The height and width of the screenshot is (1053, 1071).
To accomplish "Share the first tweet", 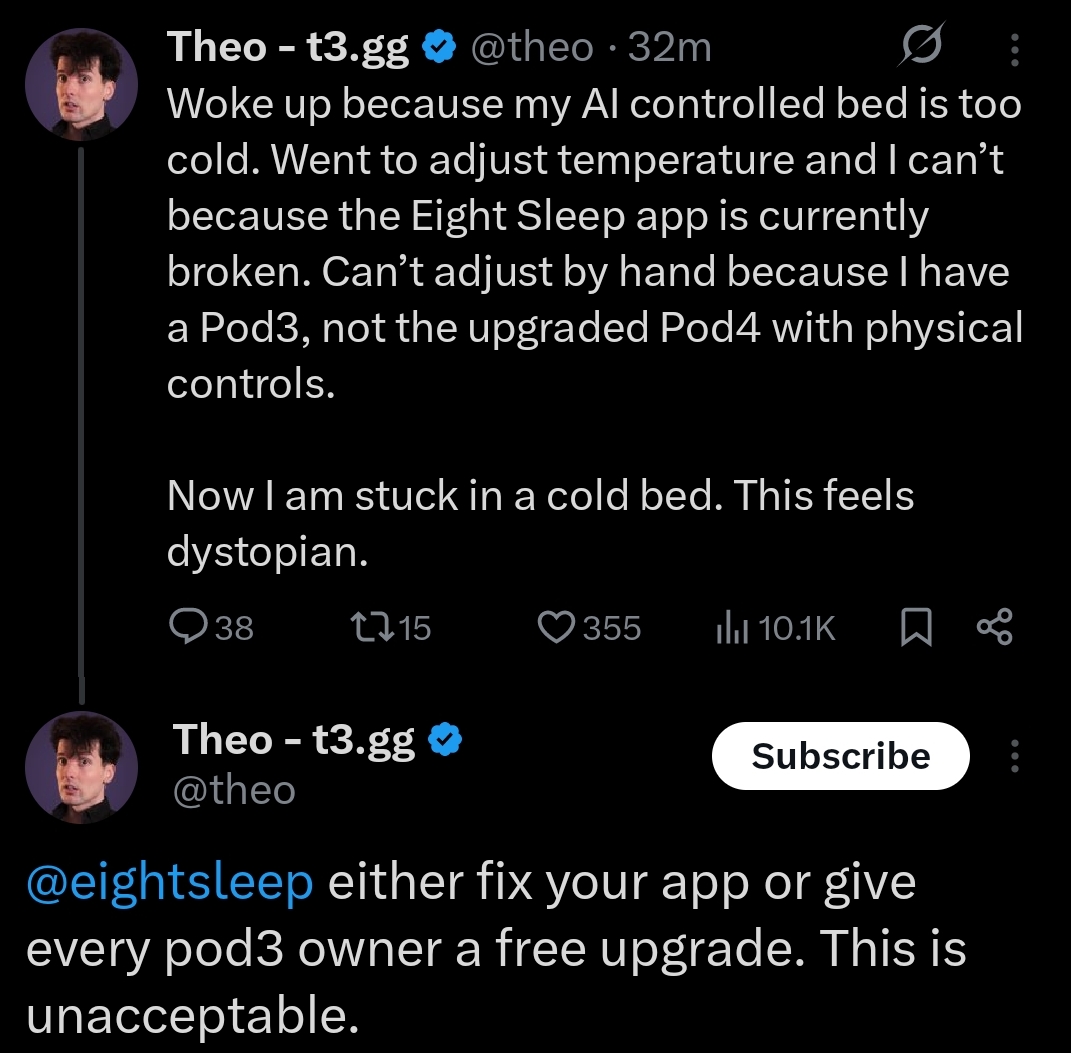I will pos(994,627).
